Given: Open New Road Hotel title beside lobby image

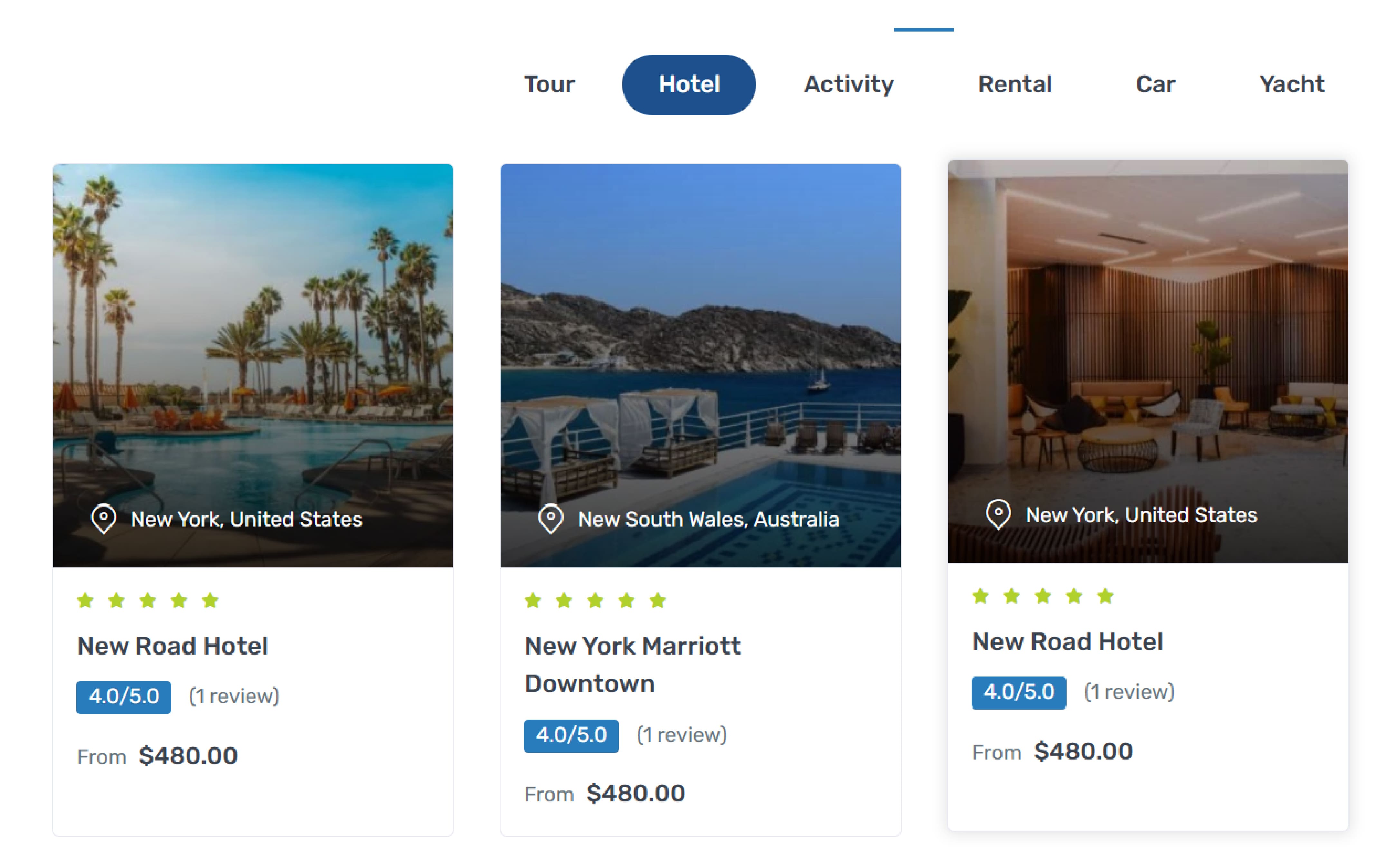Looking at the screenshot, I should coord(1068,642).
